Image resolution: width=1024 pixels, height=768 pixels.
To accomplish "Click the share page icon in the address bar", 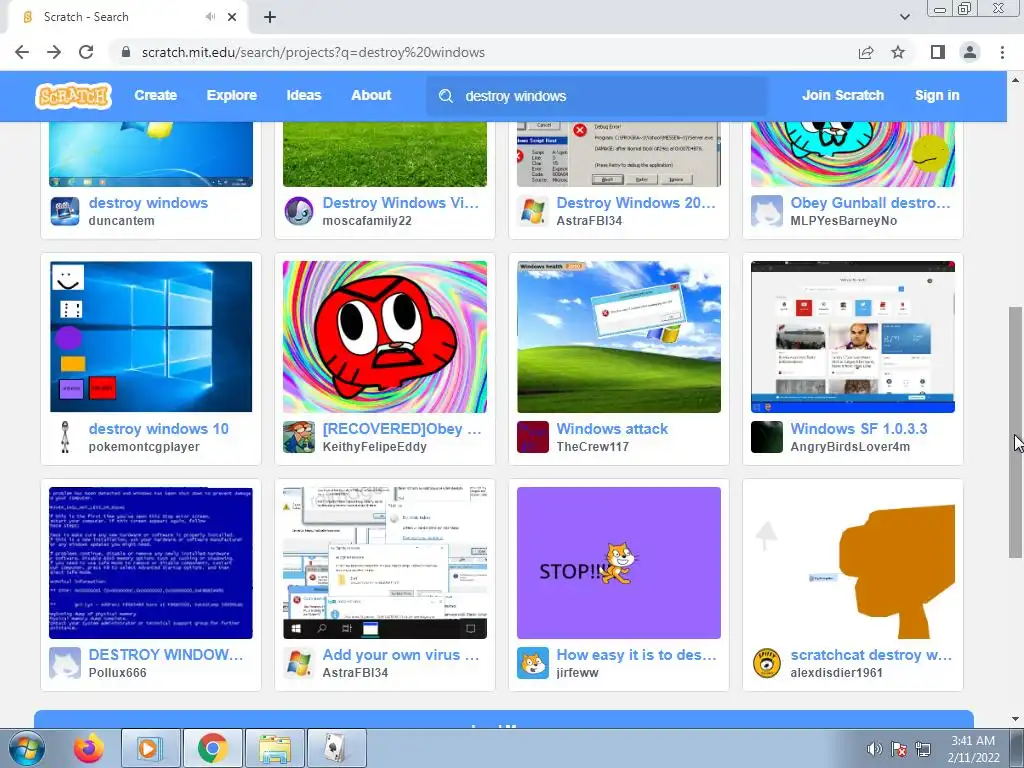I will pyautogui.click(x=866, y=52).
